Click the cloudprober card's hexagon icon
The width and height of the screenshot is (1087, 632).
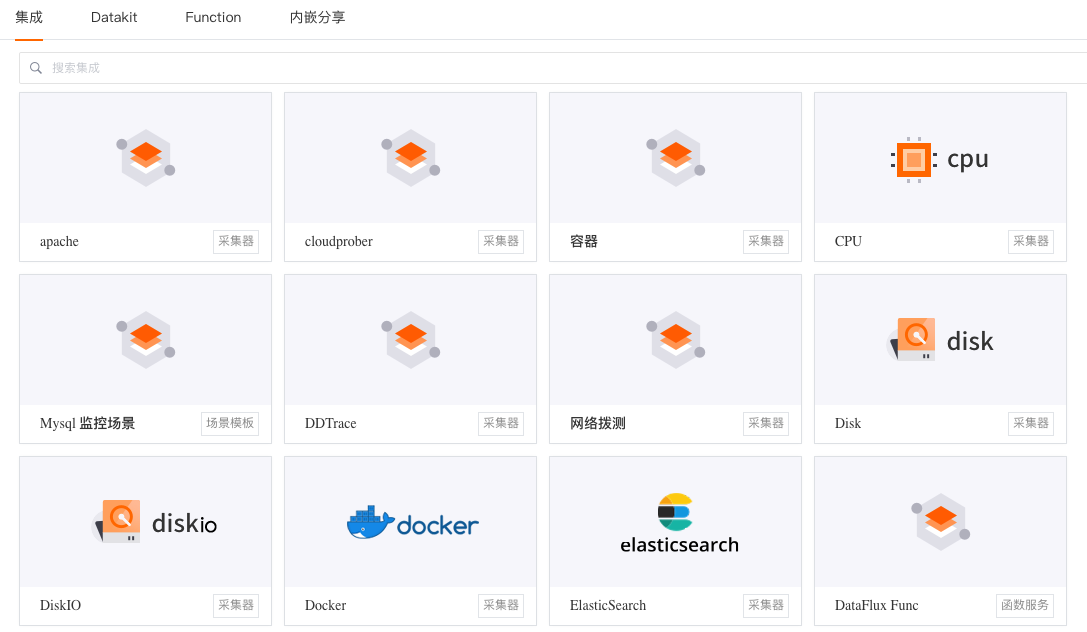click(x=410, y=158)
